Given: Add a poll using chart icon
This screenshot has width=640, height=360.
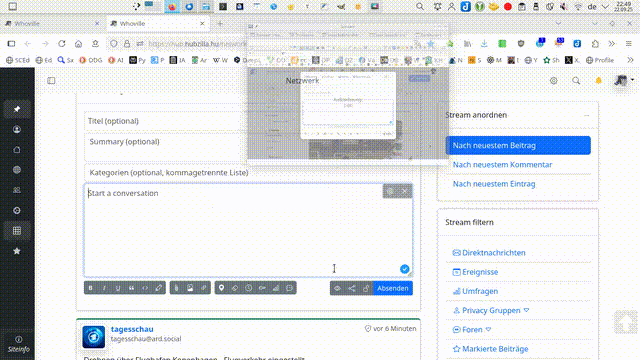Looking at the screenshot, I should coord(276,288).
